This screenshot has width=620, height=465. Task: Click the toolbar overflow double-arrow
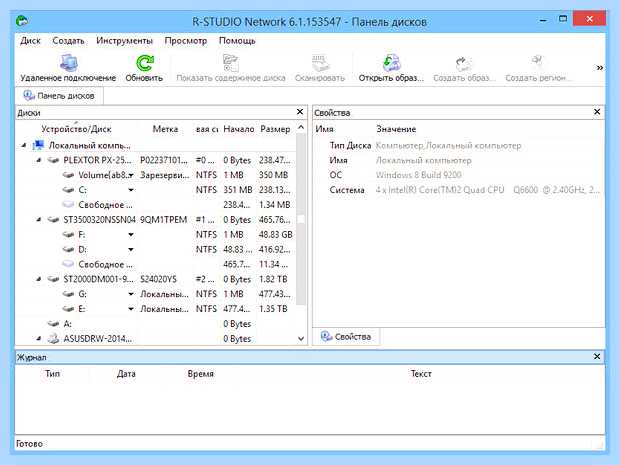(x=600, y=68)
